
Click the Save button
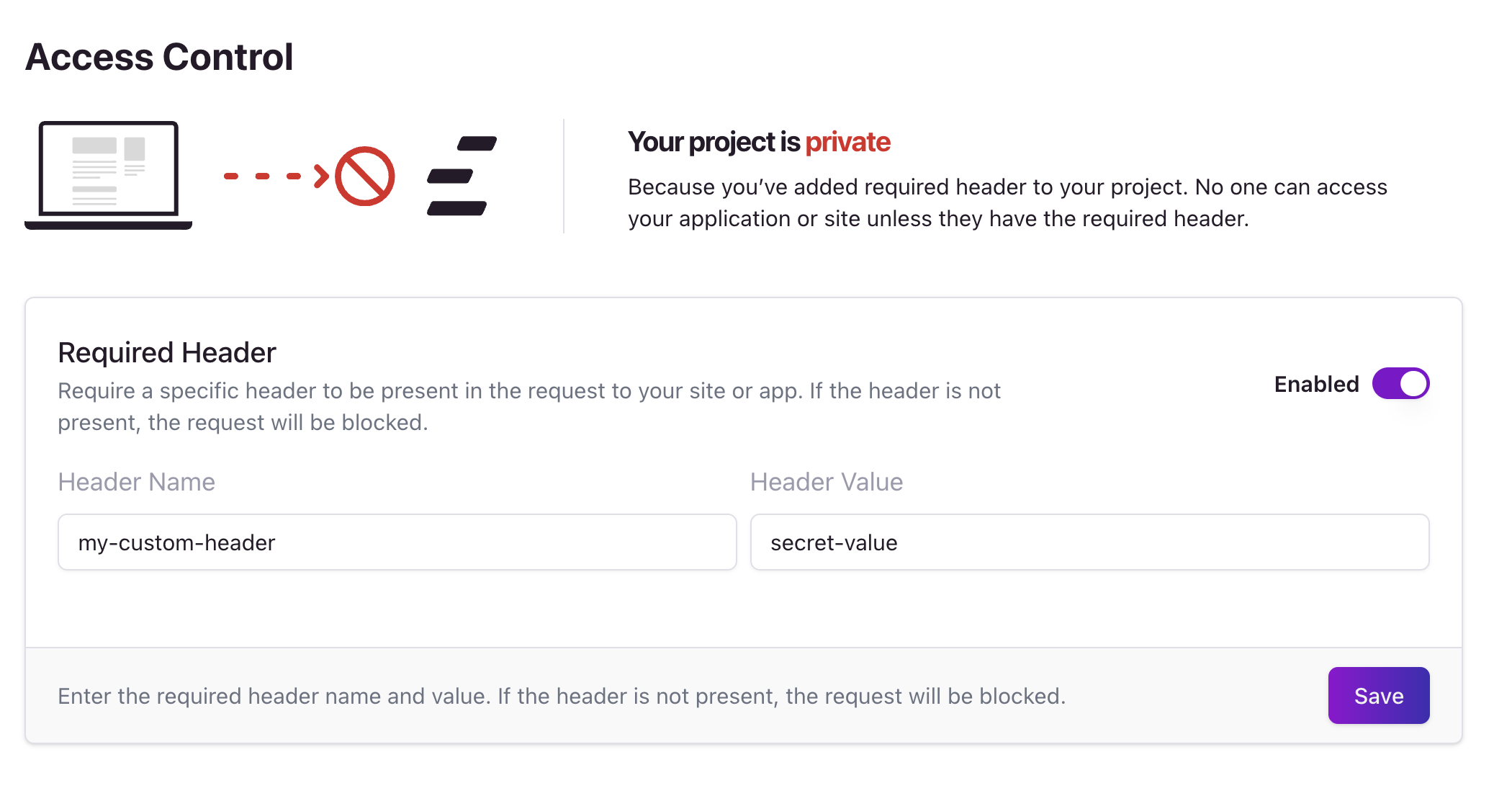(x=1379, y=696)
